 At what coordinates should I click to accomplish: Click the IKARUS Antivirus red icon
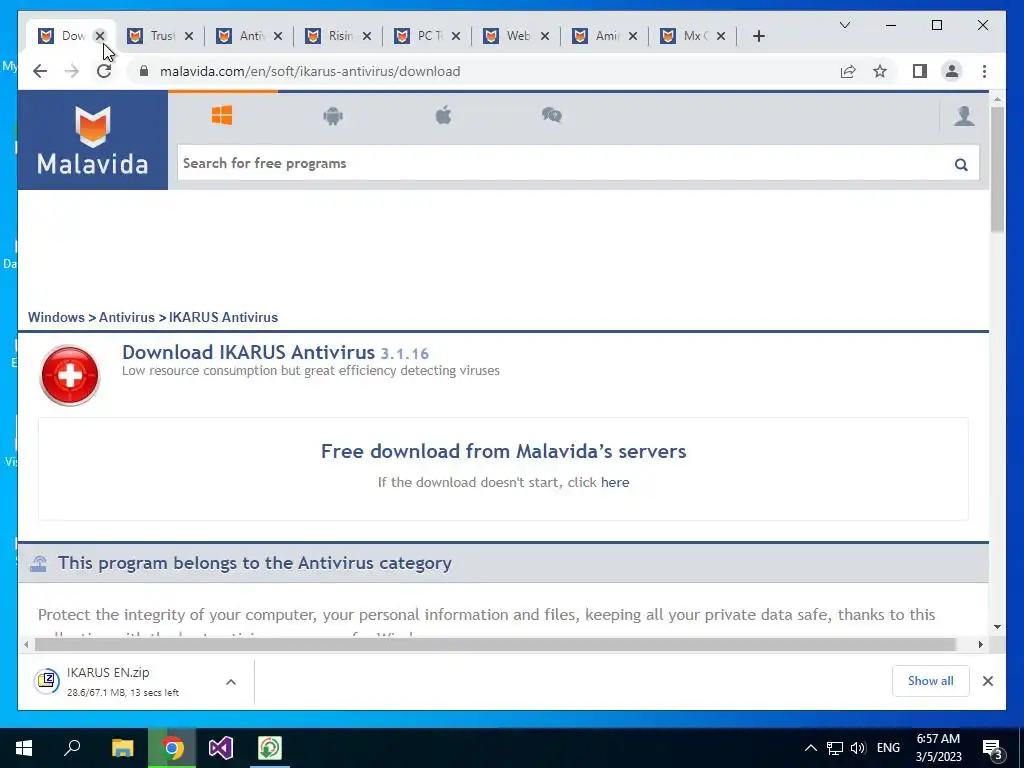point(70,376)
